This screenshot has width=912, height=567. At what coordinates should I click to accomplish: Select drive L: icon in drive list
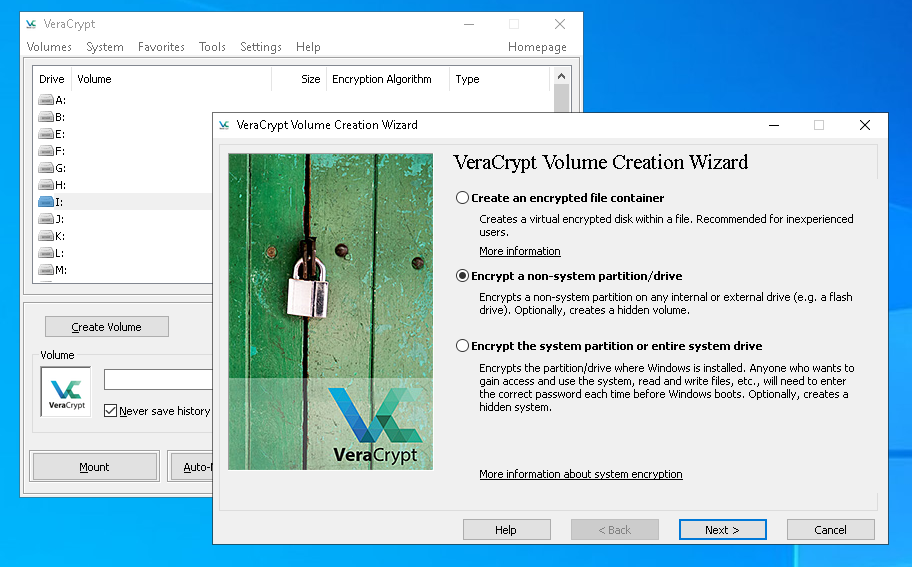pos(46,253)
